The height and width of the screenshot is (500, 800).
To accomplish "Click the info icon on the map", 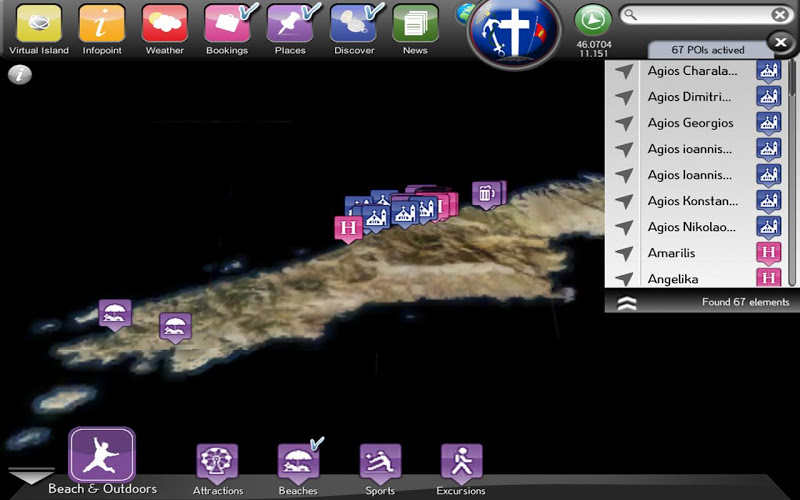I will [20, 76].
